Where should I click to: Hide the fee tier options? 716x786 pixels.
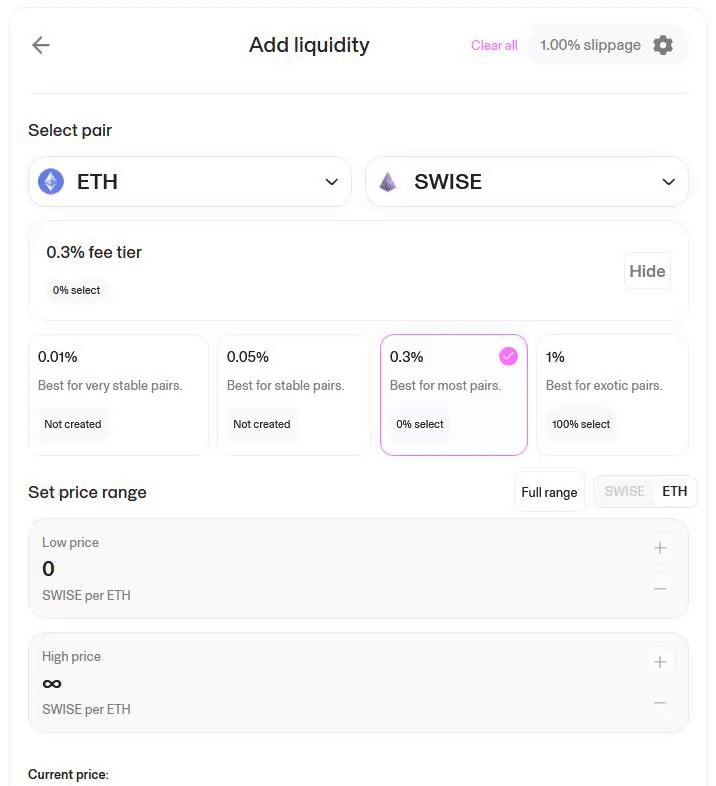[647, 271]
